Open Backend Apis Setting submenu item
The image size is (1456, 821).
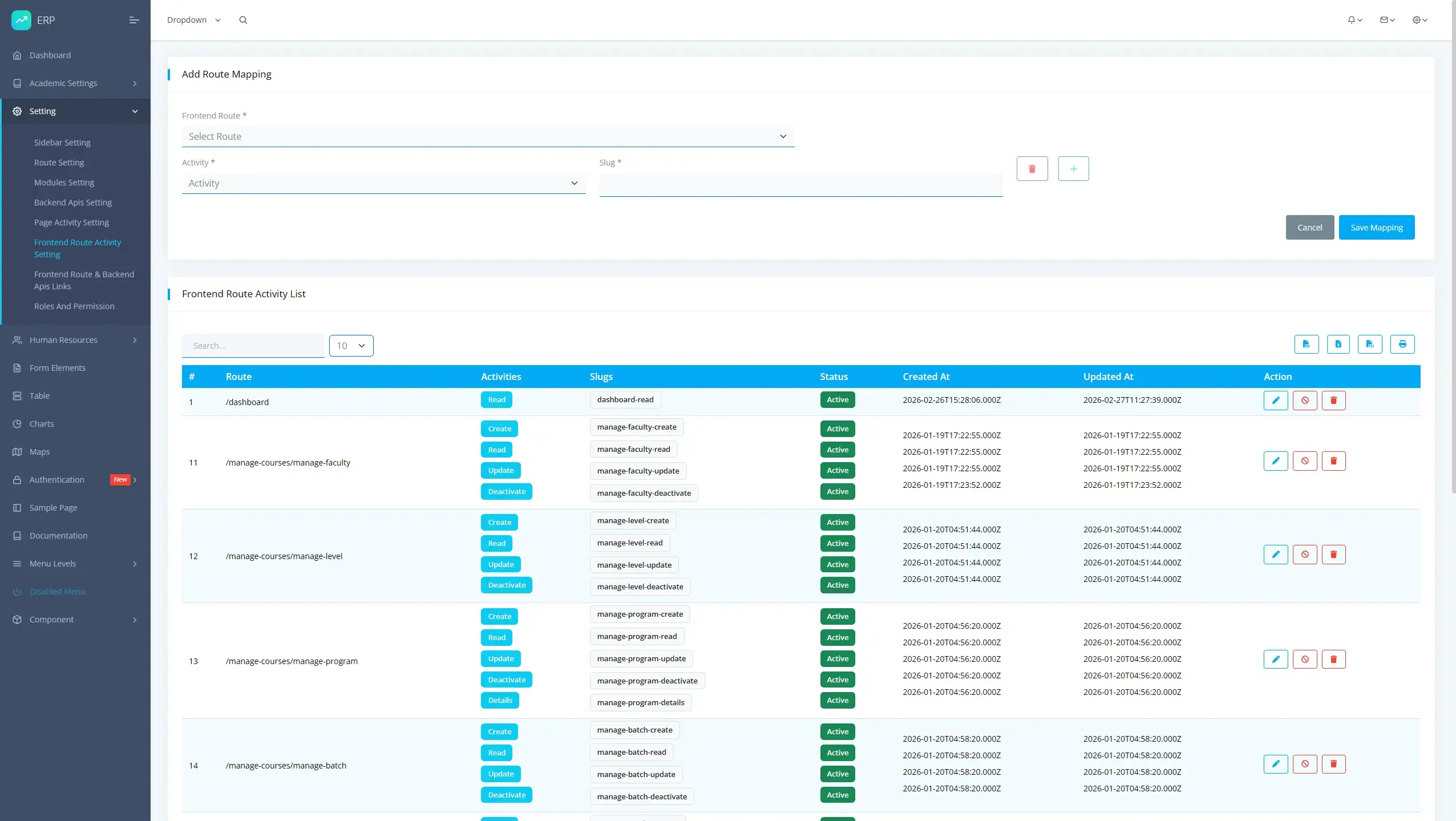(73, 203)
